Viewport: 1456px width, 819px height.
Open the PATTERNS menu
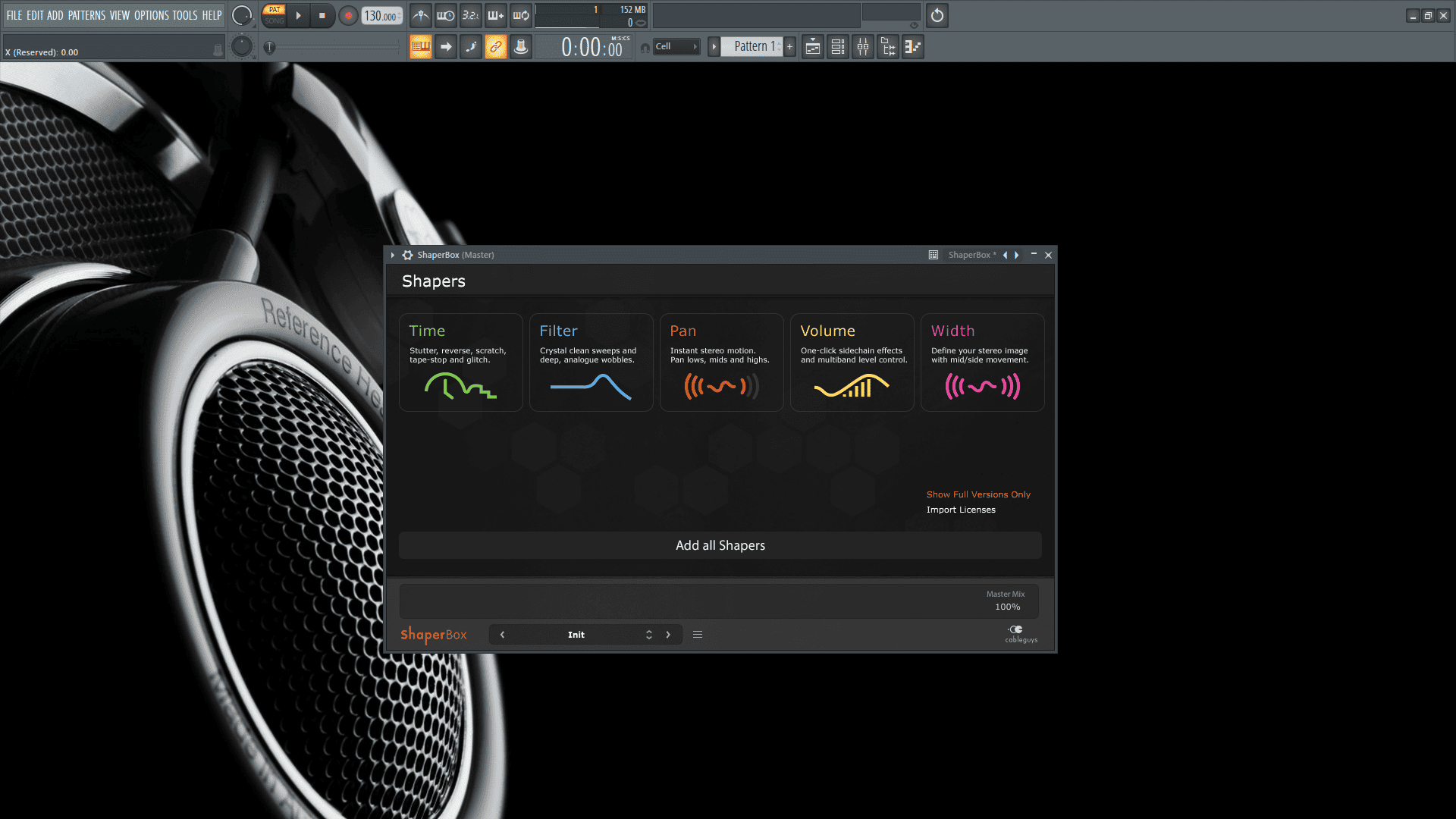(86, 15)
